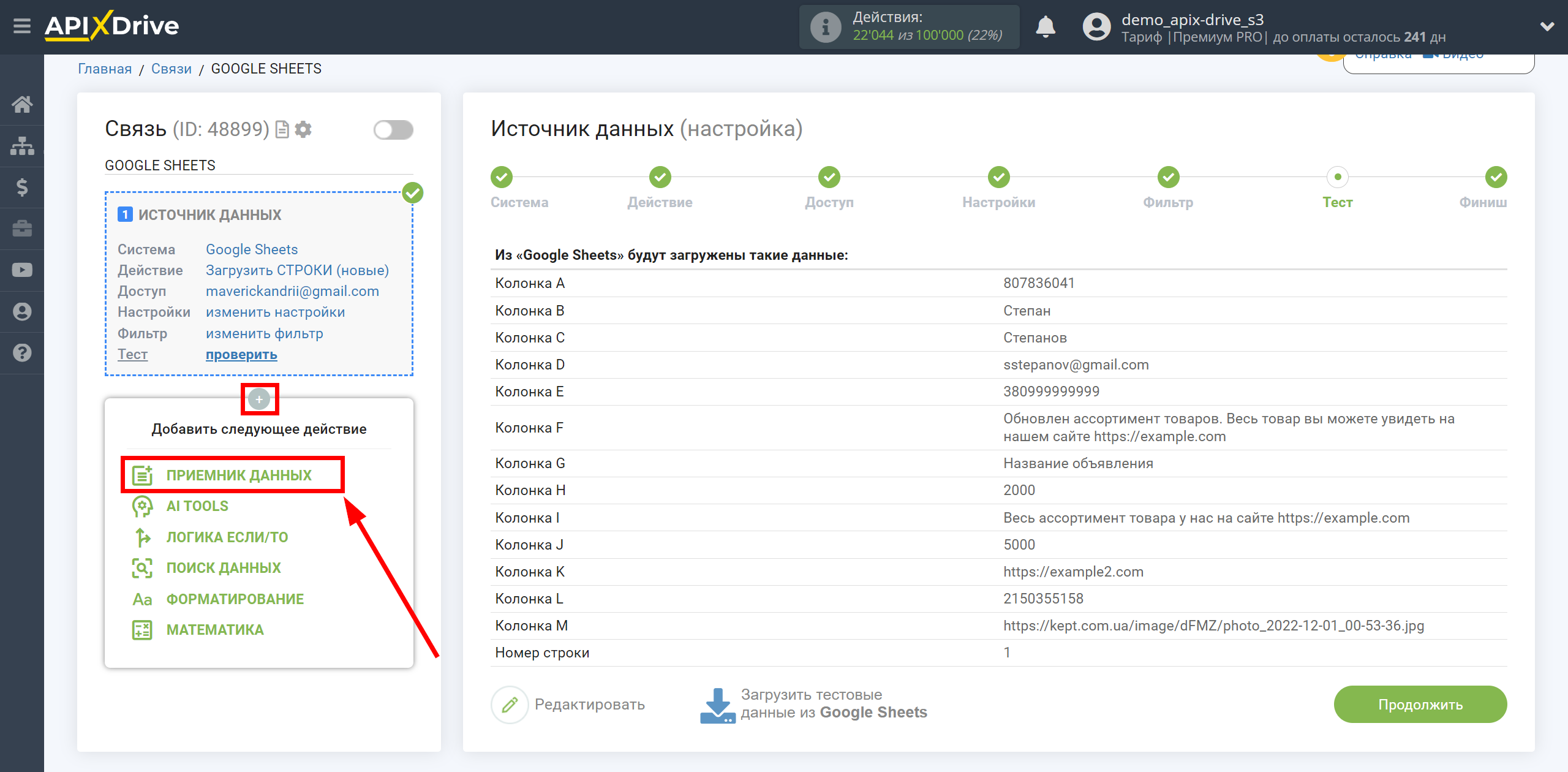The height and width of the screenshot is (772, 1568).
Task: Select AI TOOLS action
Action: tap(197, 506)
